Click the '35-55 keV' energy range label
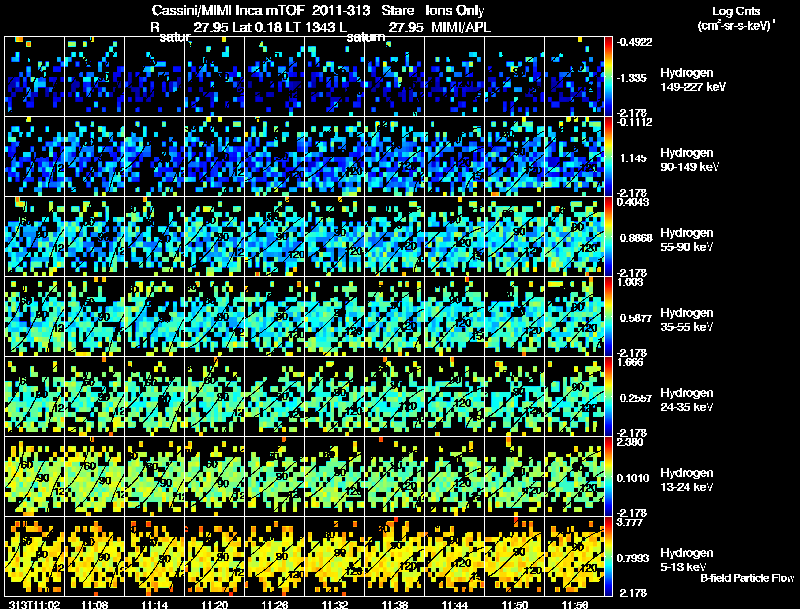 tap(687, 327)
